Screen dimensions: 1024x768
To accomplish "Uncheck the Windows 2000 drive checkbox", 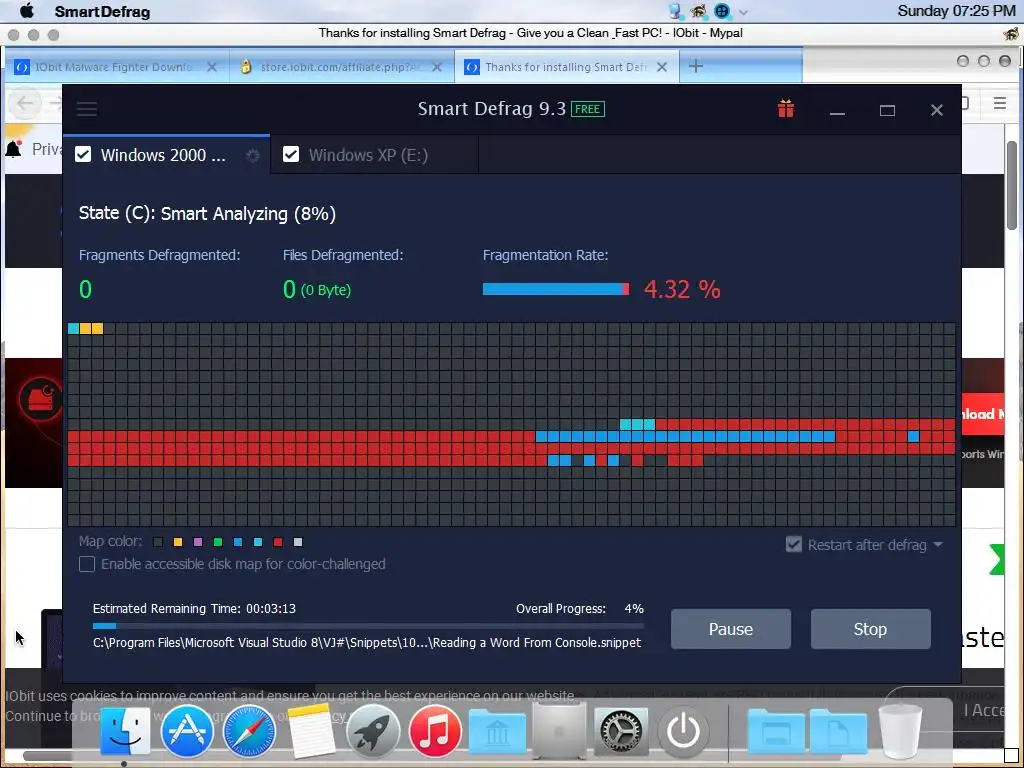I will click(x=83, y=154).
